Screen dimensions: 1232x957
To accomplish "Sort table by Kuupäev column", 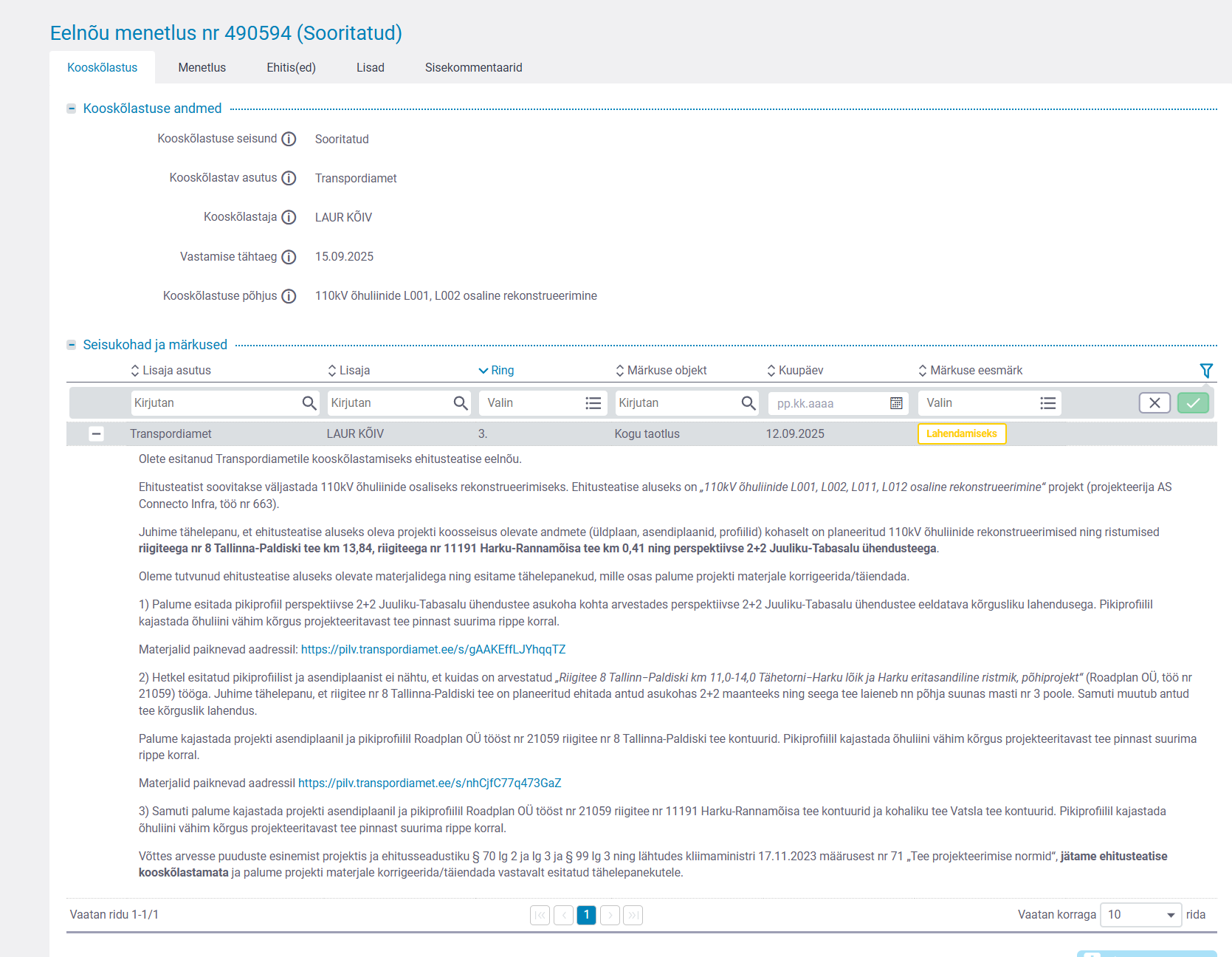I will [x=794, y=371].
